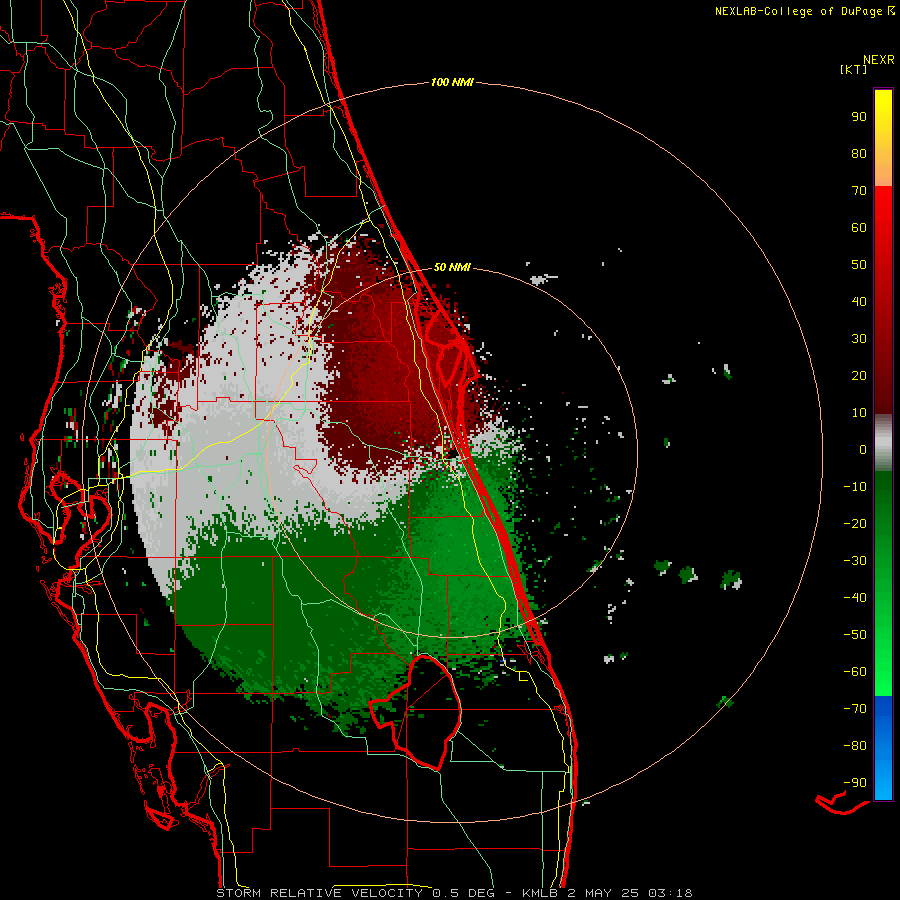
Task: Click the blue bottom segment of the velocity color bar
Action: [x=883, y=748]
